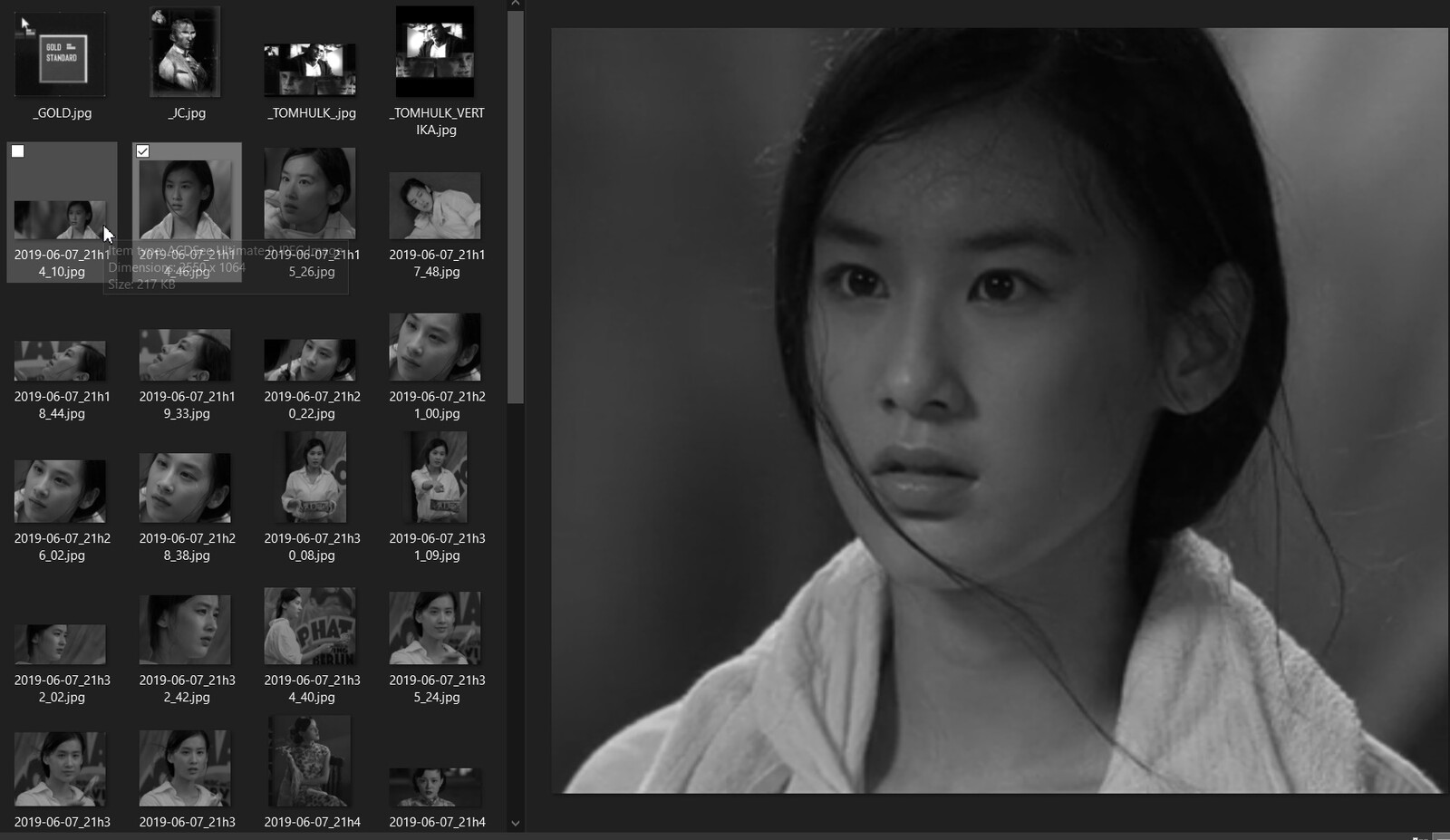Select thumbnail 2019-06-07_21h20_22.jpg
The width and height of the screenshot is (1450, 840).
[x=310, y=360]
